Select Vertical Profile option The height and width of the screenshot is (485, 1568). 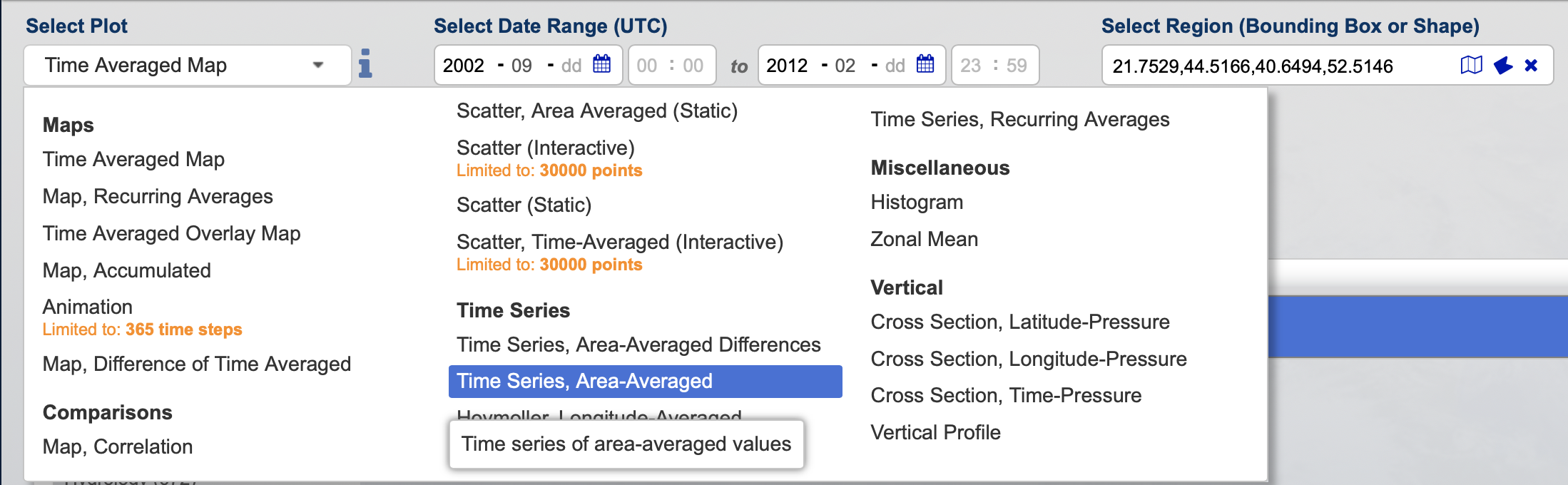coord(935,432)
